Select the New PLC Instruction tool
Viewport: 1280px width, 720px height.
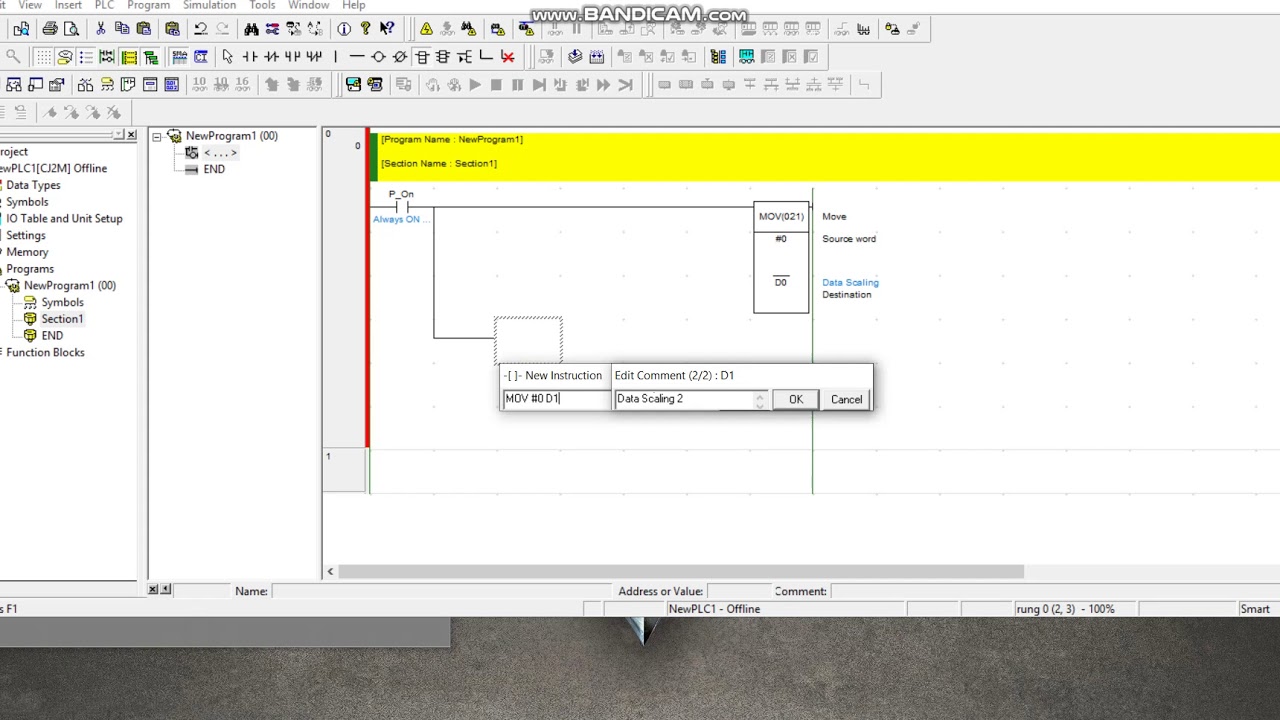[x=422, y=57]
